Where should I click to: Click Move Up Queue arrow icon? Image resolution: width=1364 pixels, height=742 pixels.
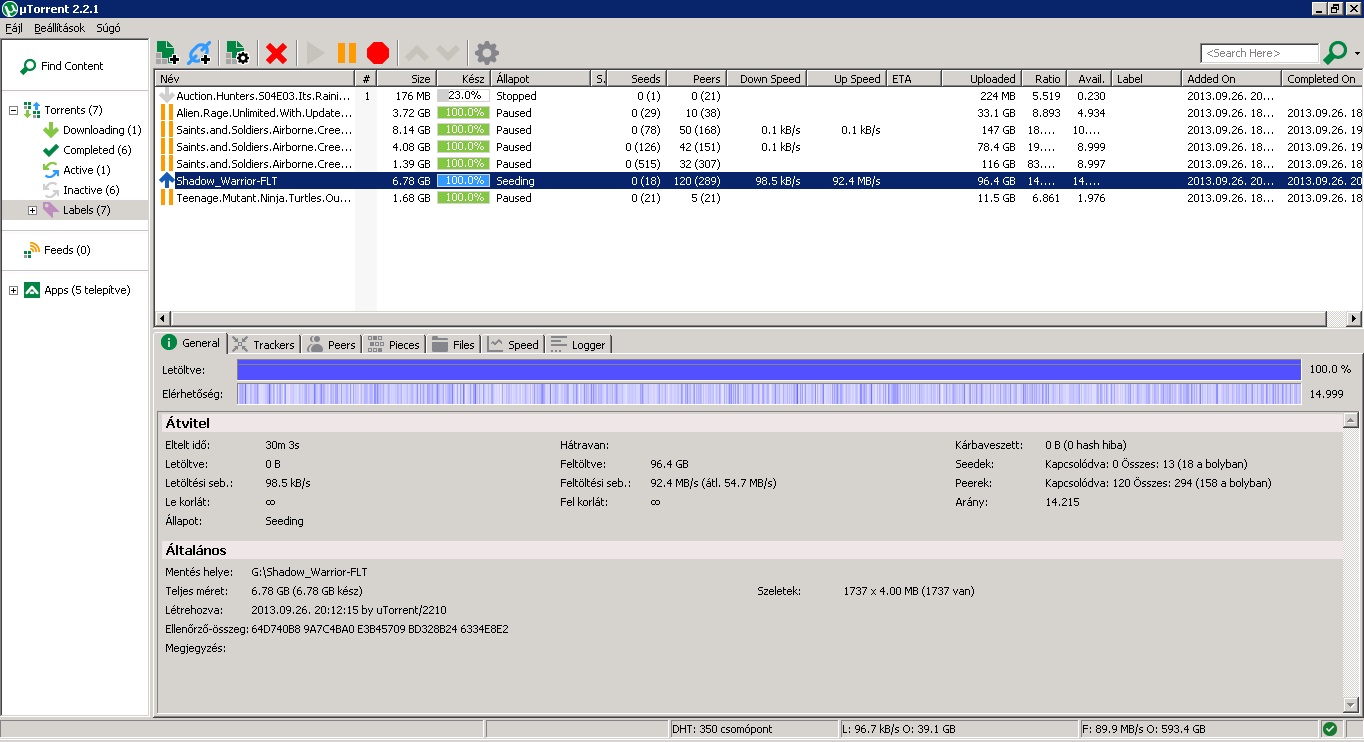pos(417,53)
